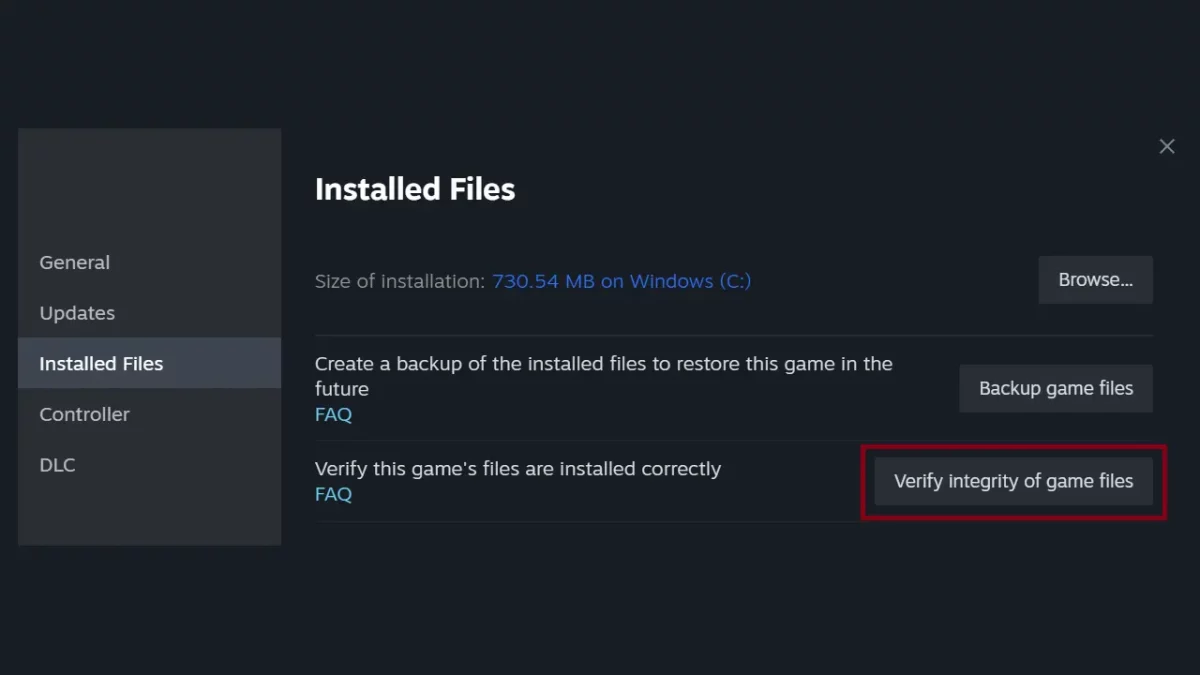Go to the Controller tab
The width and height of the screenshot is (1200, 675).
(84, 414)
